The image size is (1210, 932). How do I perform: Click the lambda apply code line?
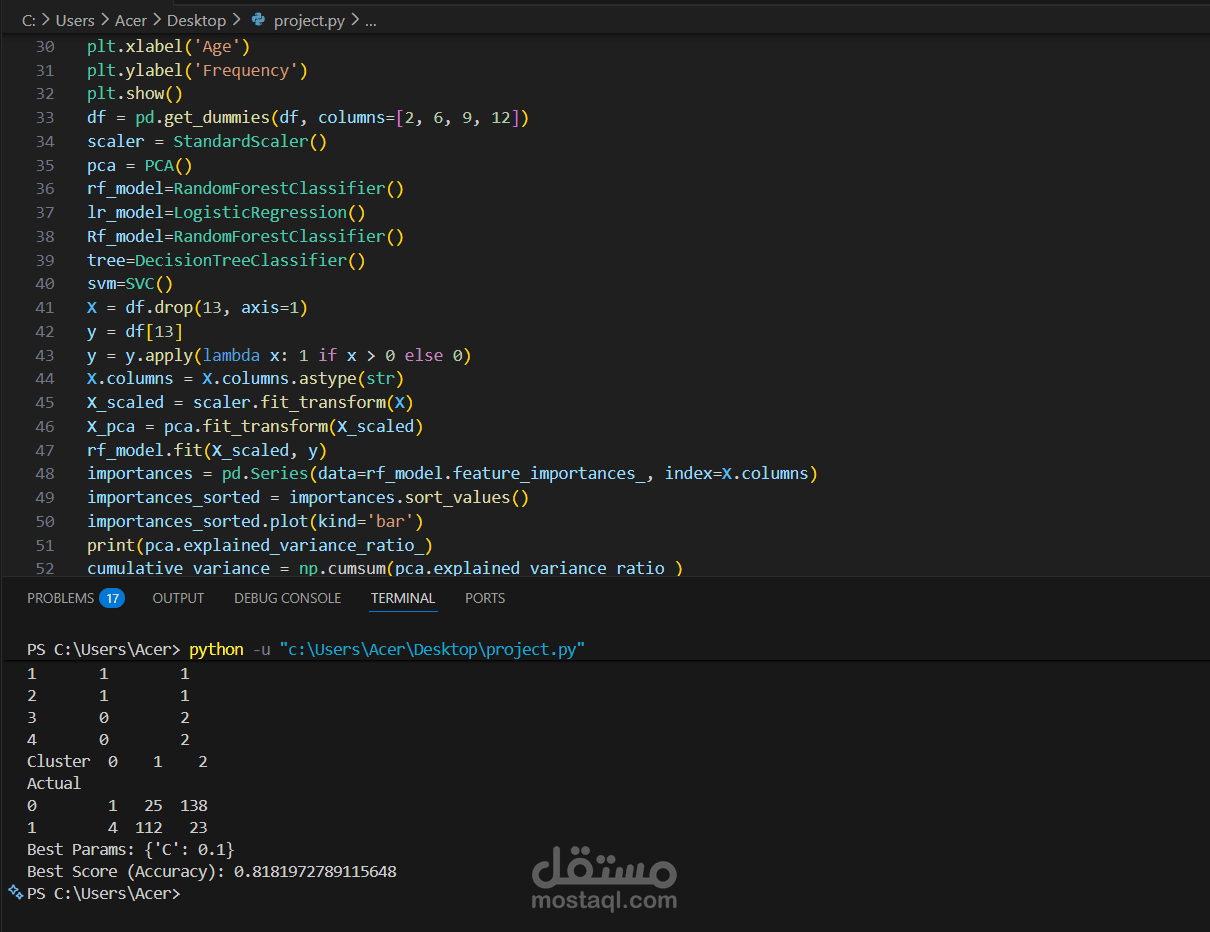[x=279, y=355]
